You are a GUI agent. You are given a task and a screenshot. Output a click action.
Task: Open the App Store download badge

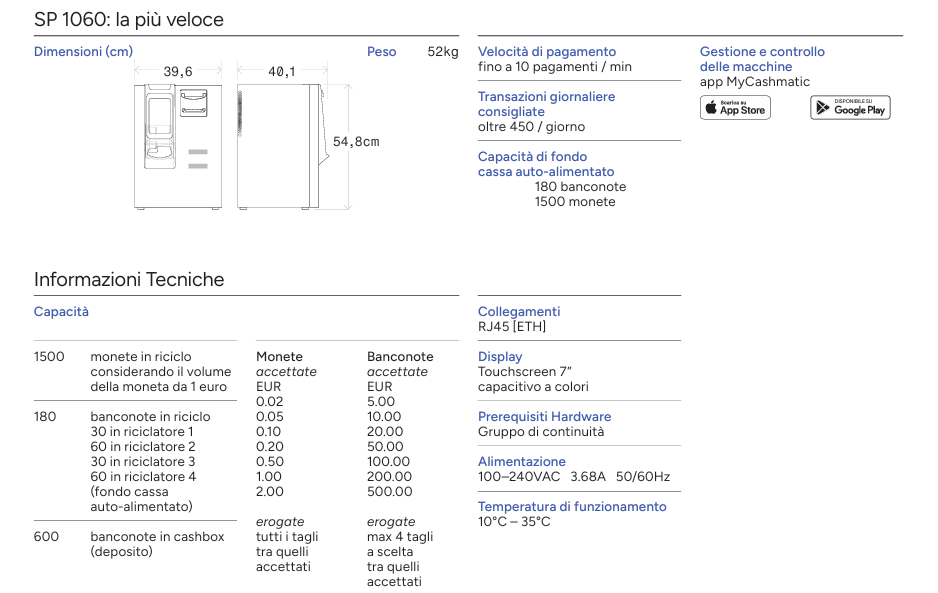pos(735,108)
